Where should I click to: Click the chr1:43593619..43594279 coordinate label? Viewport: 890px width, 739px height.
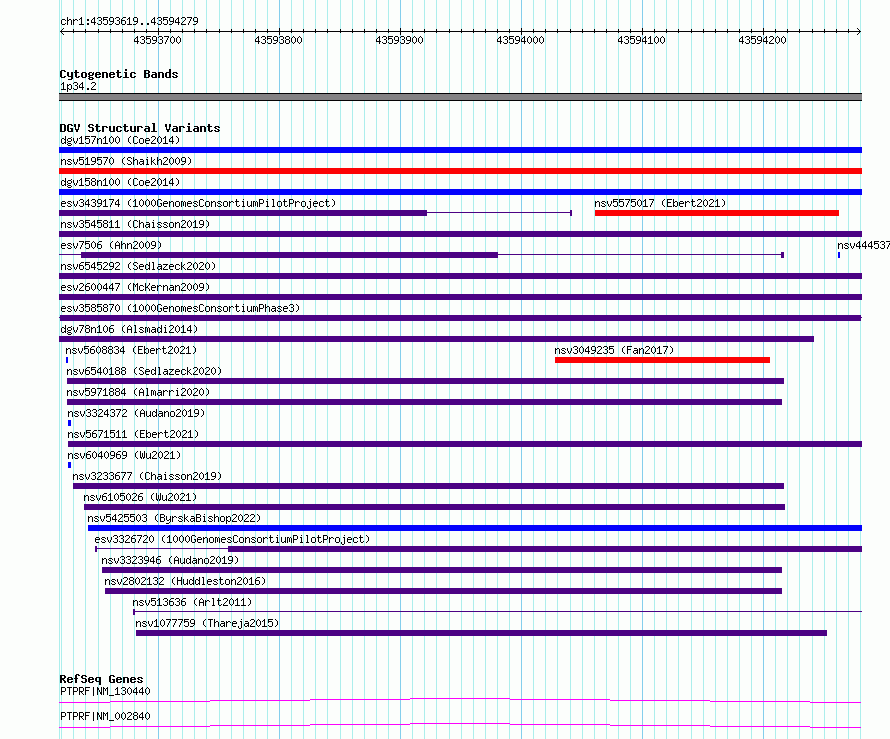coord(129,21)
